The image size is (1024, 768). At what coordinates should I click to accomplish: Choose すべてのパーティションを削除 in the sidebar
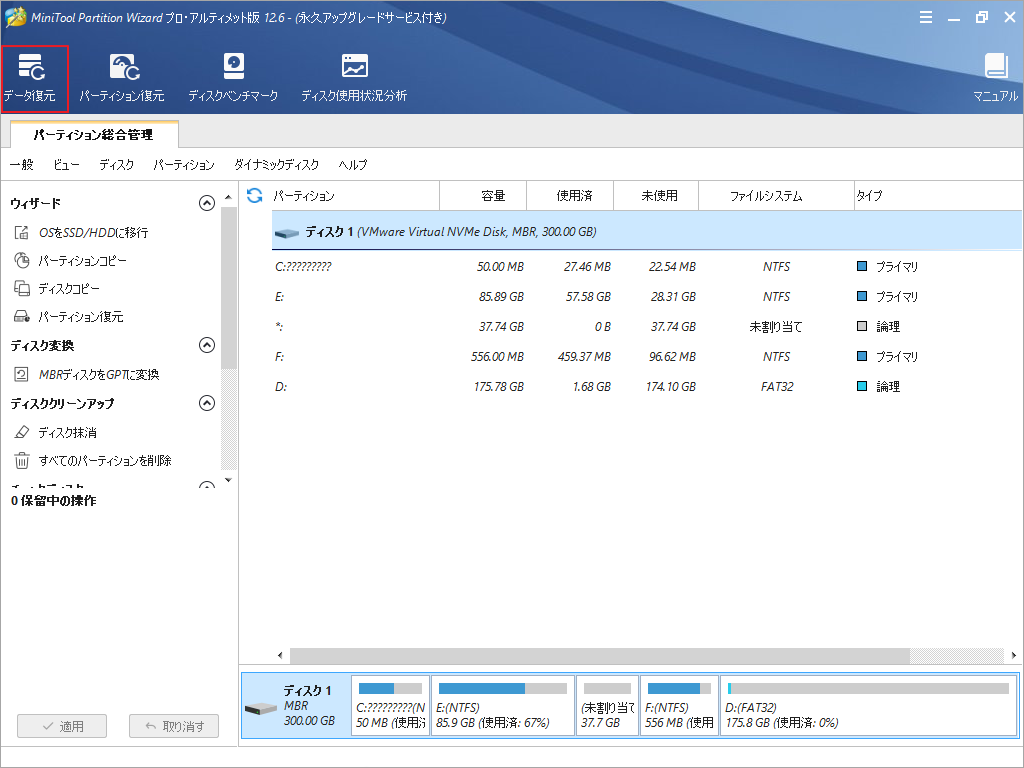[104, 461]
